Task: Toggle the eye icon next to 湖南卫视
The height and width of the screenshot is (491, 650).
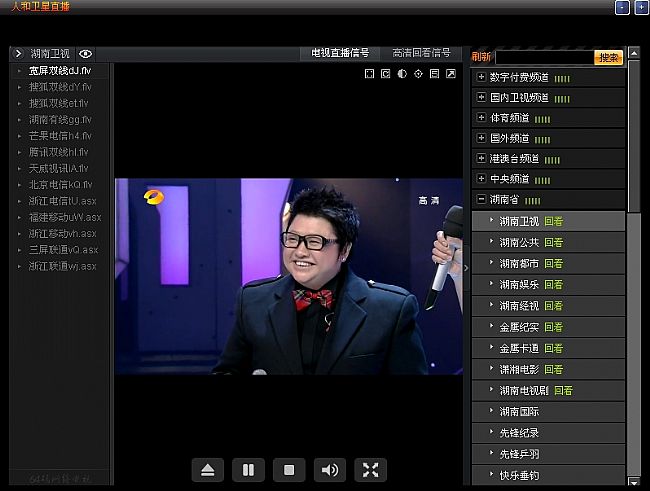Action: coord(85,54)
